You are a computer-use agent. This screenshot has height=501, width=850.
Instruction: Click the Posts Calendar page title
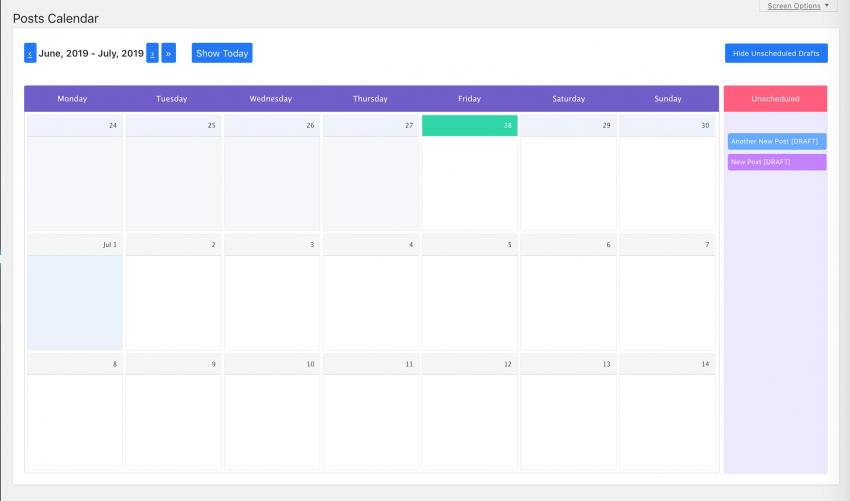[x=56, y=18]
